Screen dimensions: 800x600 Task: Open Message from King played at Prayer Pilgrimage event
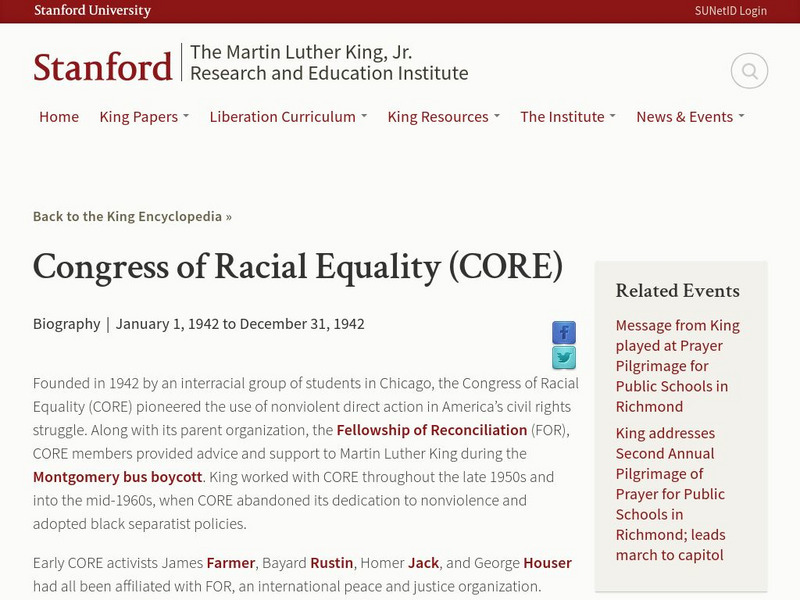click(678, 366)
